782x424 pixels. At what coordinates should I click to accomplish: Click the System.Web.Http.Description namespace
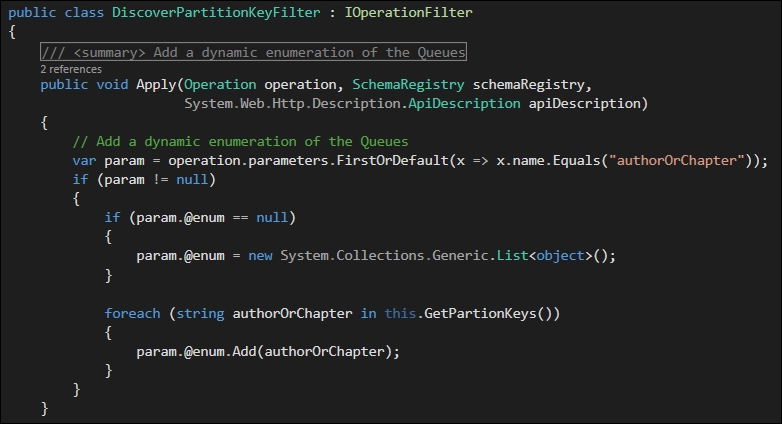292,103
